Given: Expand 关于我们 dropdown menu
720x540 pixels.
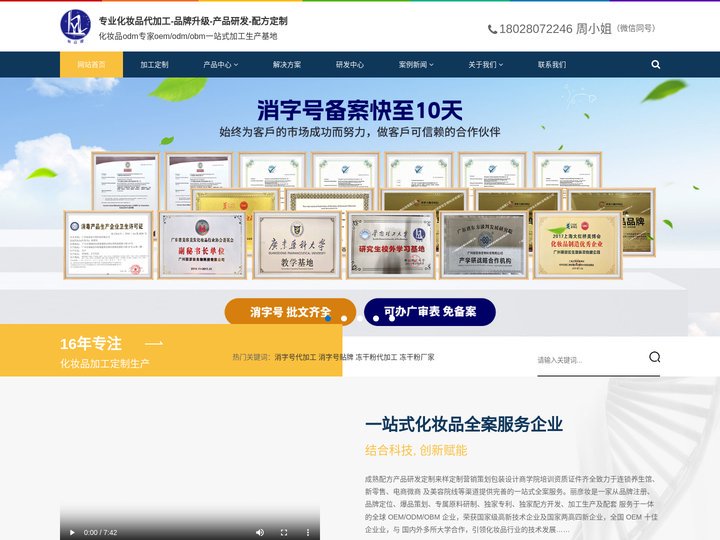Looking at the screenshot, I should (486, 65).
